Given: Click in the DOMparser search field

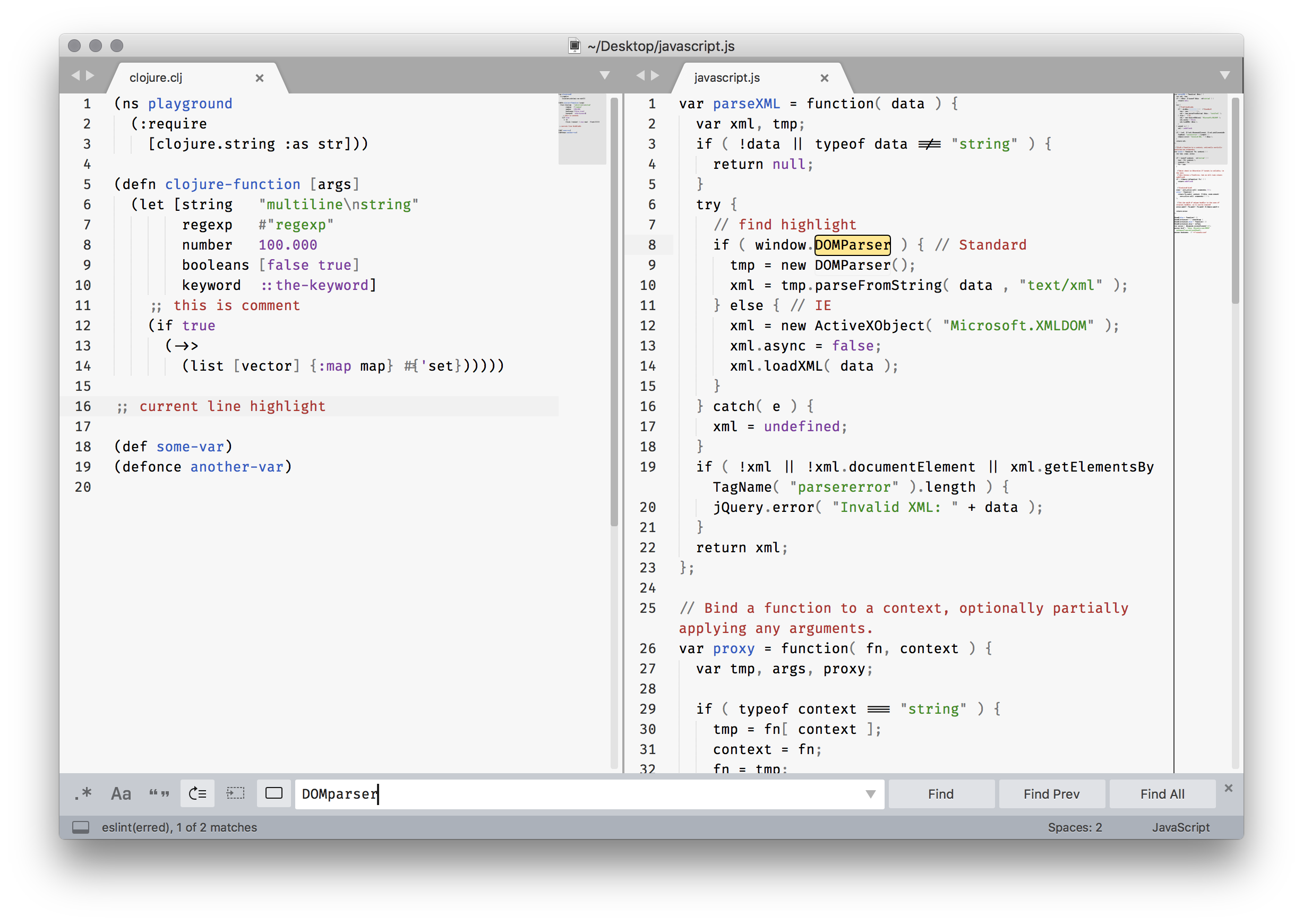Looking at the screenshot, I should 569,794.
